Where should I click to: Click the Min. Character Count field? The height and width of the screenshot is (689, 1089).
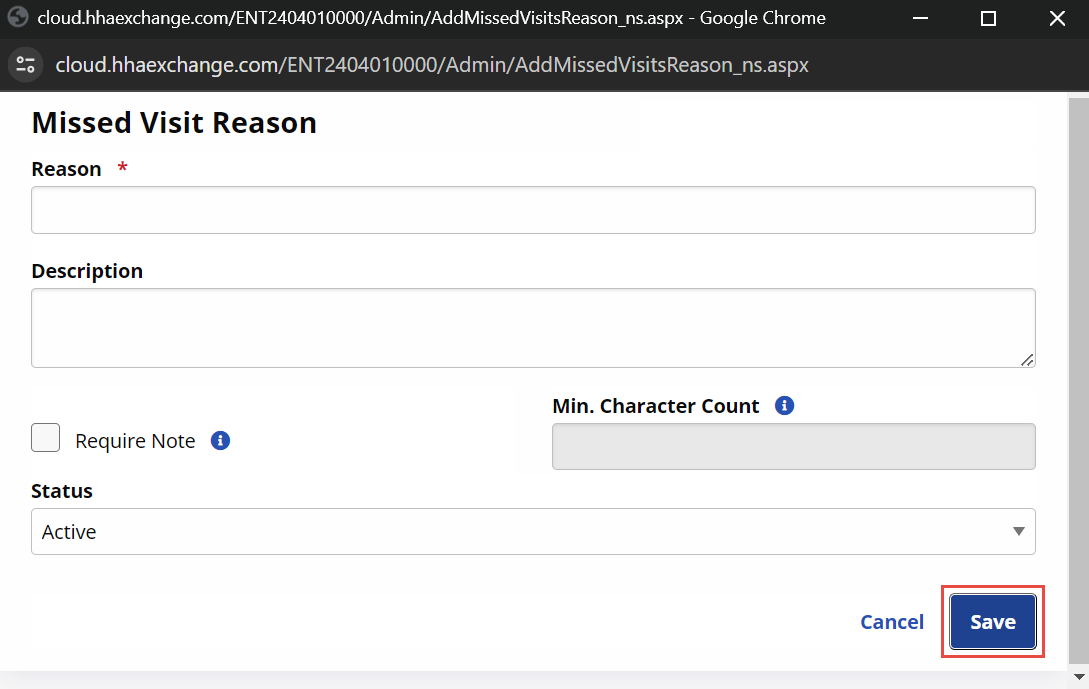click(793, 447)
